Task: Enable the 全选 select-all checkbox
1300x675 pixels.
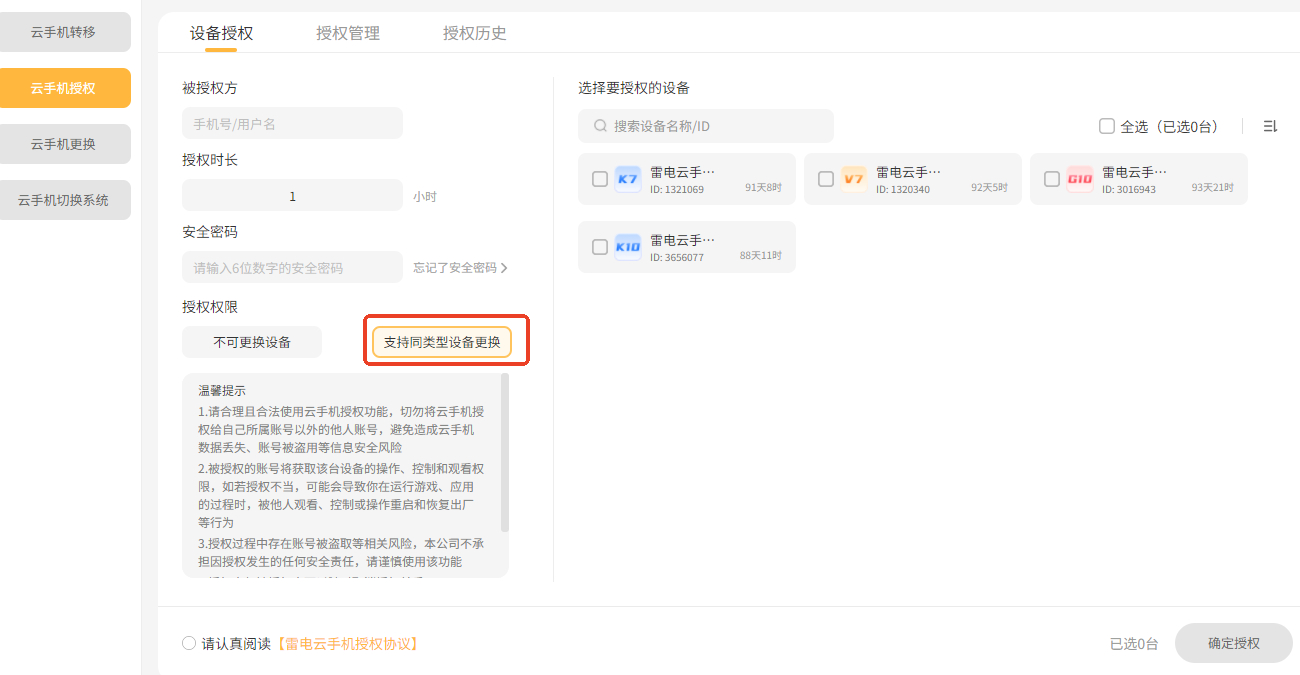Action: 1107,126
